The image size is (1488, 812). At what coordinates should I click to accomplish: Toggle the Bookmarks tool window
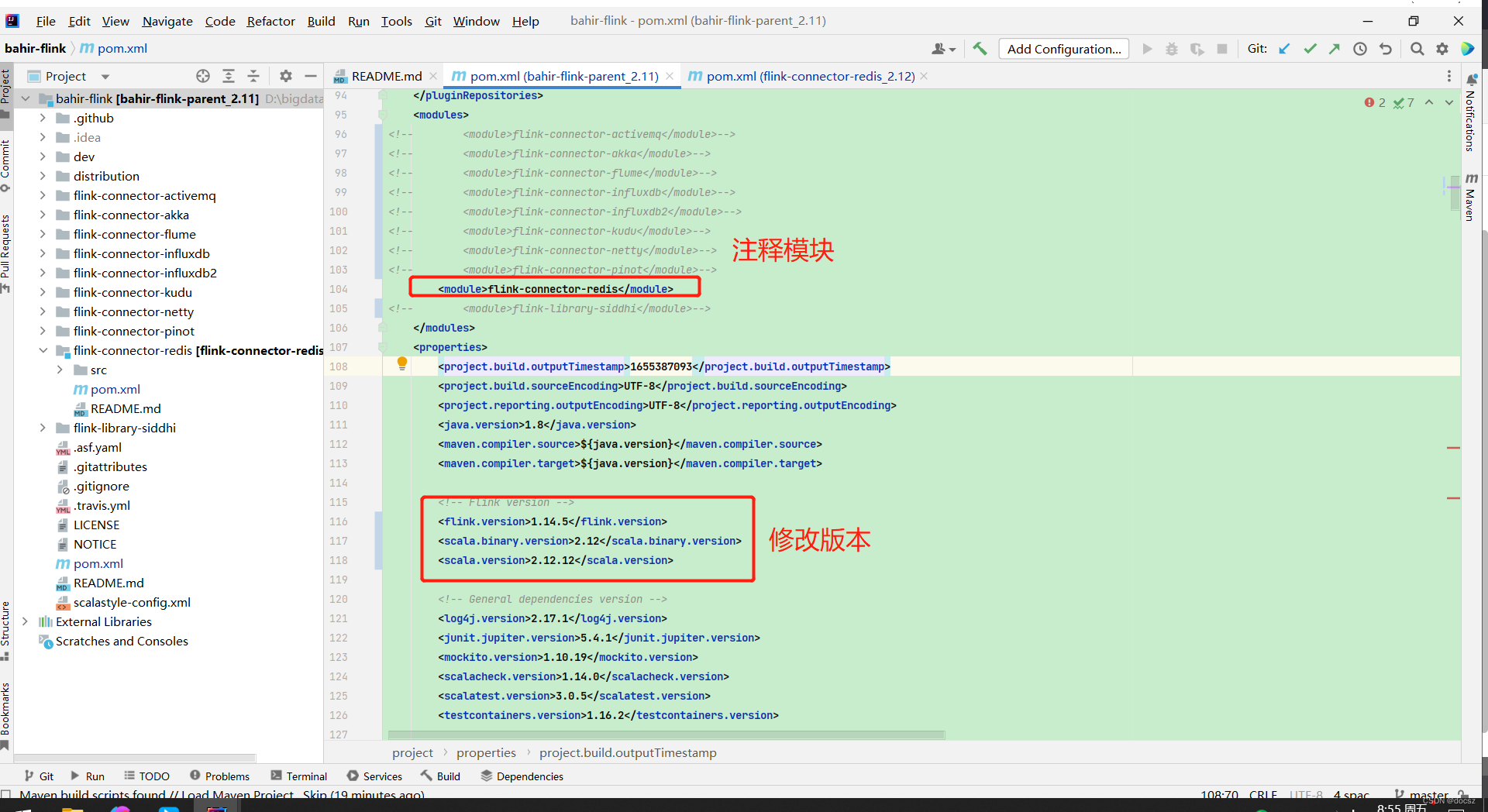[x=5, y=716]
